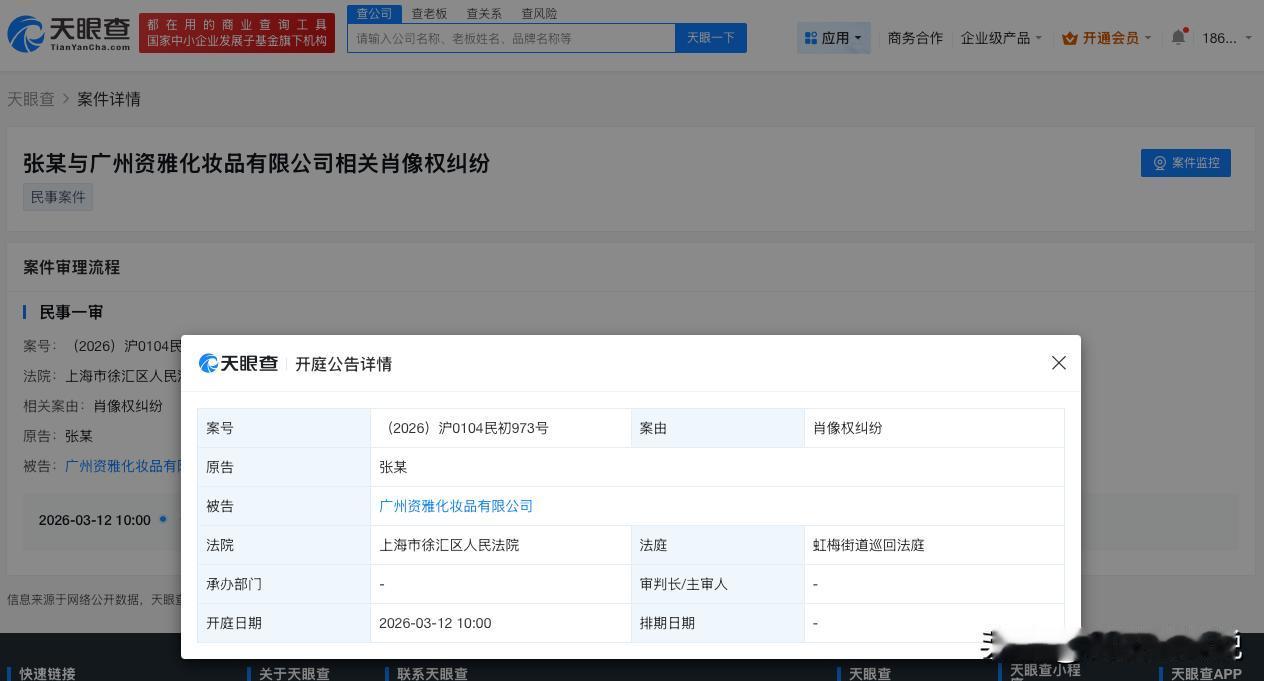Click the red notification badge on the bell
The width and height of the screenshot is (1264, 681).
1186,28
